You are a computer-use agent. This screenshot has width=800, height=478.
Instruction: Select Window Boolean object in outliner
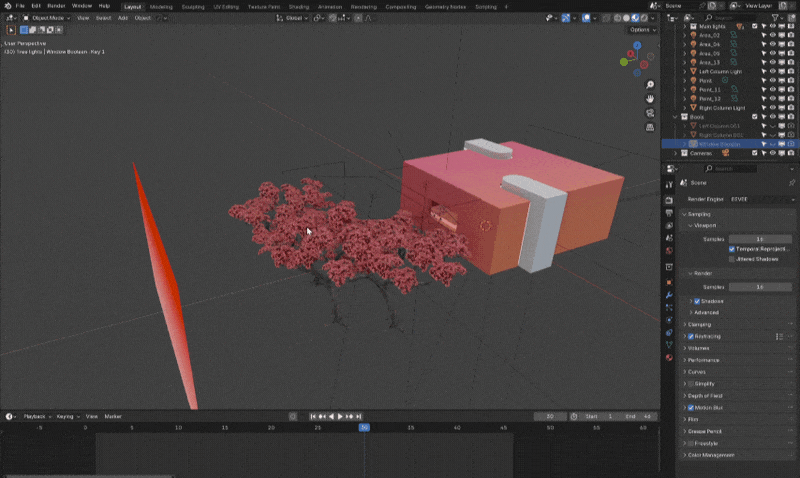tap(720, 144)
